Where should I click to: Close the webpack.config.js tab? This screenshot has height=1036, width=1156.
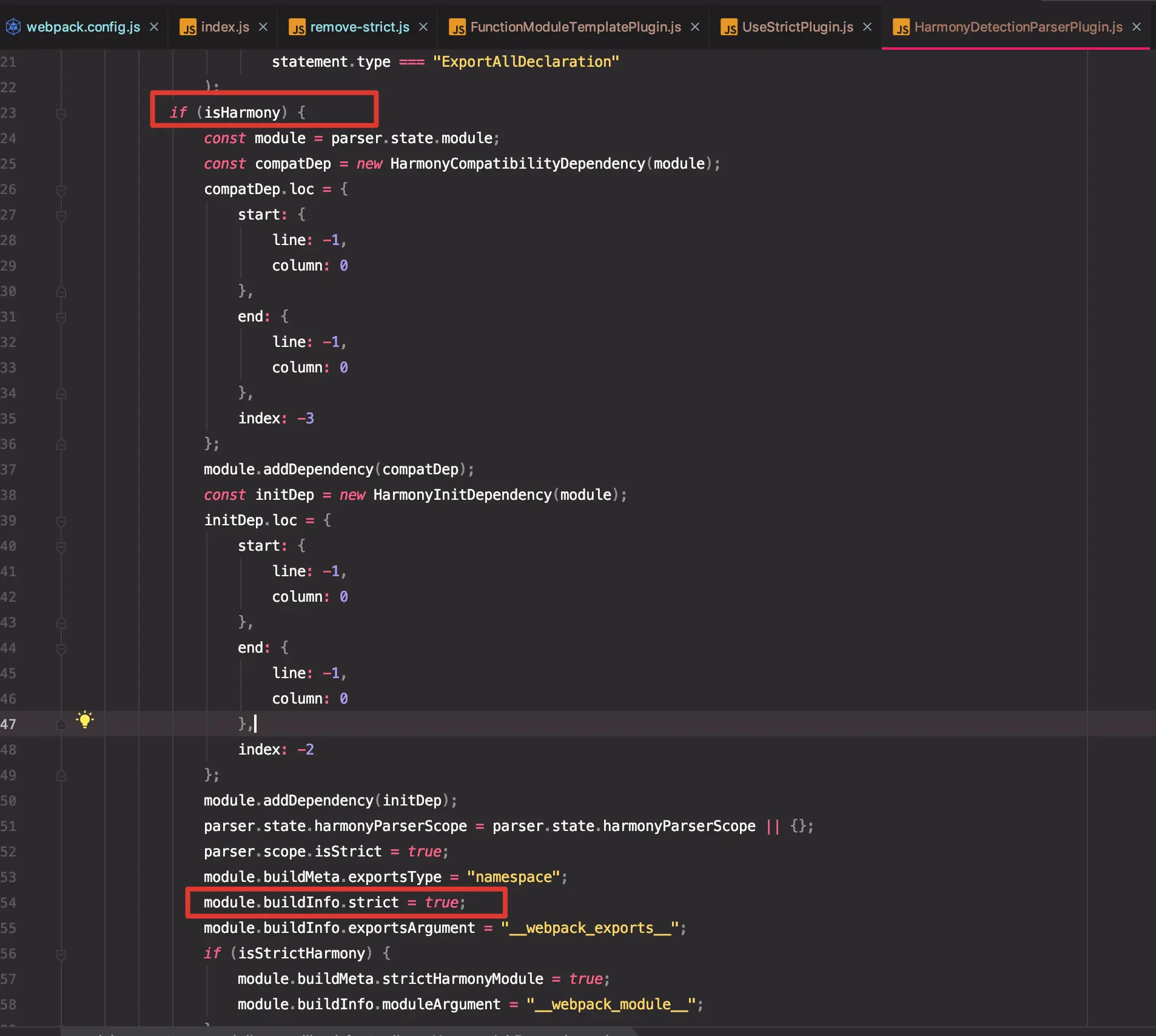[x=154, y=27]
